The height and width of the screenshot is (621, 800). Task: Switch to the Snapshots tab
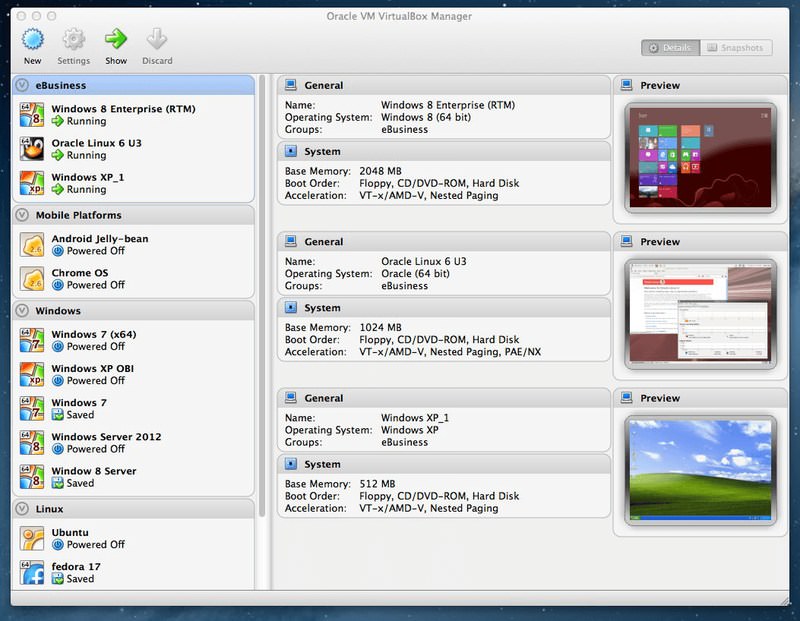[735, 46]
